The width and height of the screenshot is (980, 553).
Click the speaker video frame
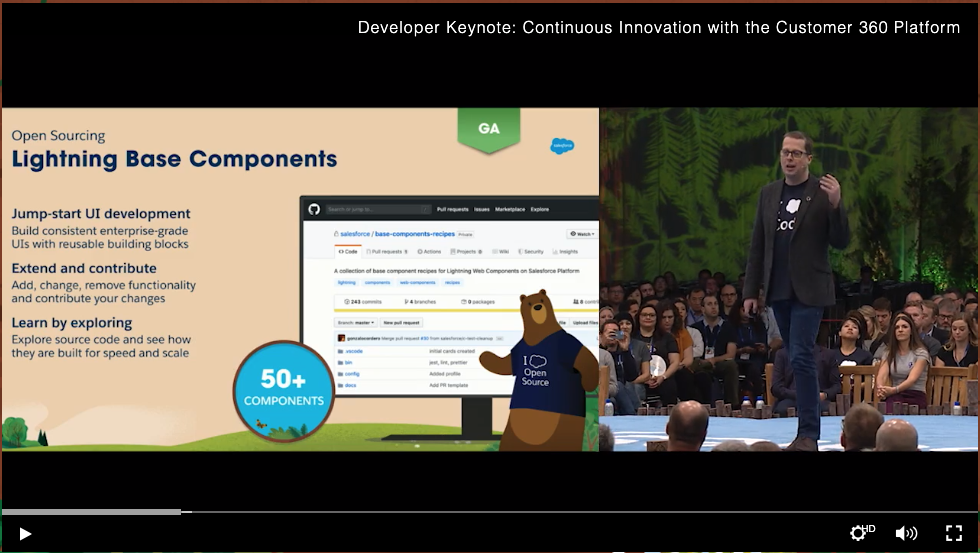(x=788, y=279)
